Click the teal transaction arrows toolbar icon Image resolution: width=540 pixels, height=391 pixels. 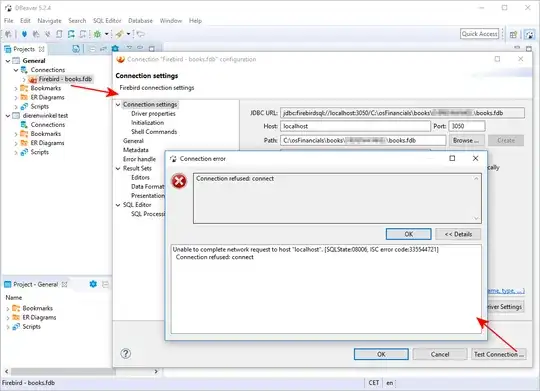[71, 34]
